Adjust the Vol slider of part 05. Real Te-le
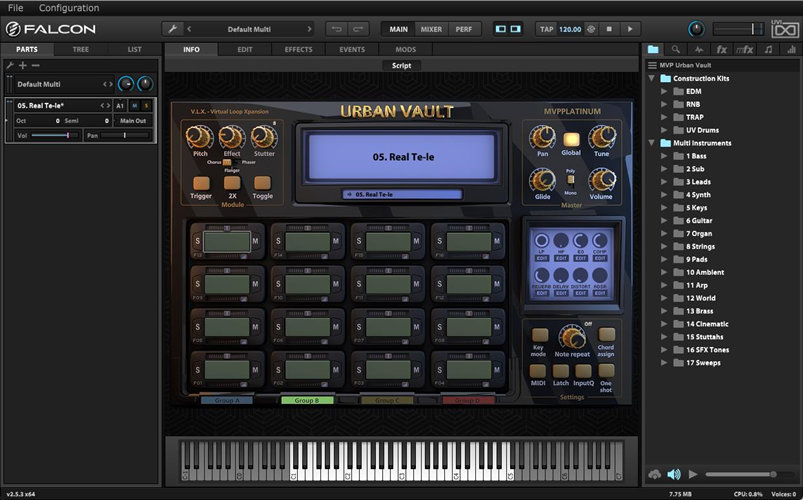 pyautogui.click(x=55, y=136)
